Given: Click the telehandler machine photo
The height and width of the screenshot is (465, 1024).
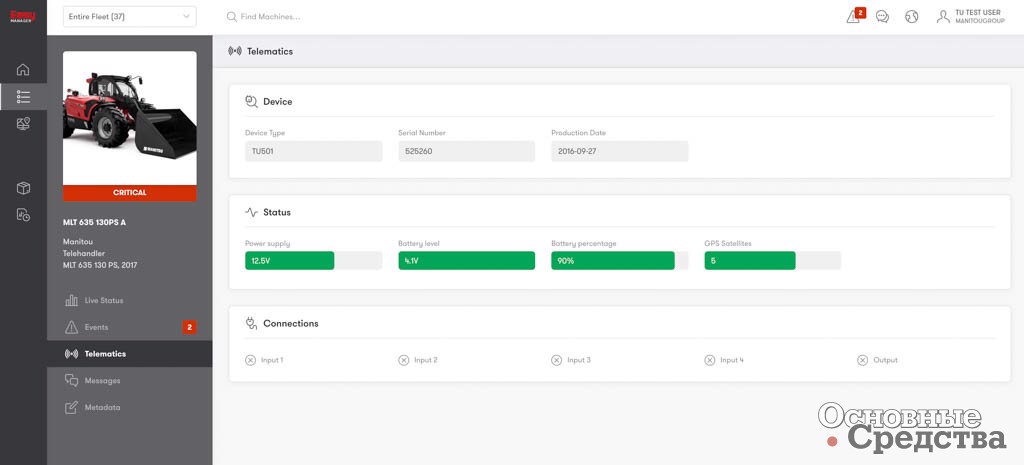Looking at the screenshot, I should [x=129, y=118].
